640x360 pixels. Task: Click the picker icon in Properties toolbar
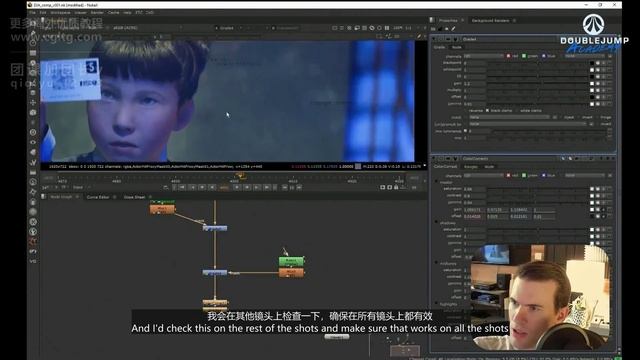click(x=453, y=29)
